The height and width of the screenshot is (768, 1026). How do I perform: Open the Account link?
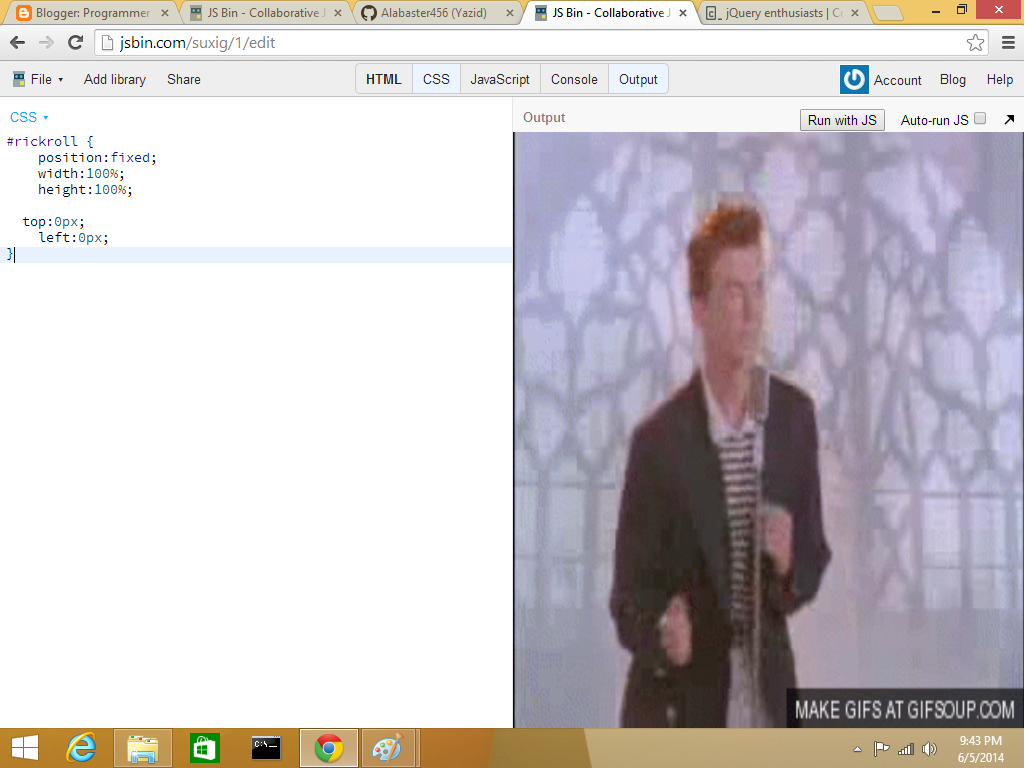(x=897, y=80)
